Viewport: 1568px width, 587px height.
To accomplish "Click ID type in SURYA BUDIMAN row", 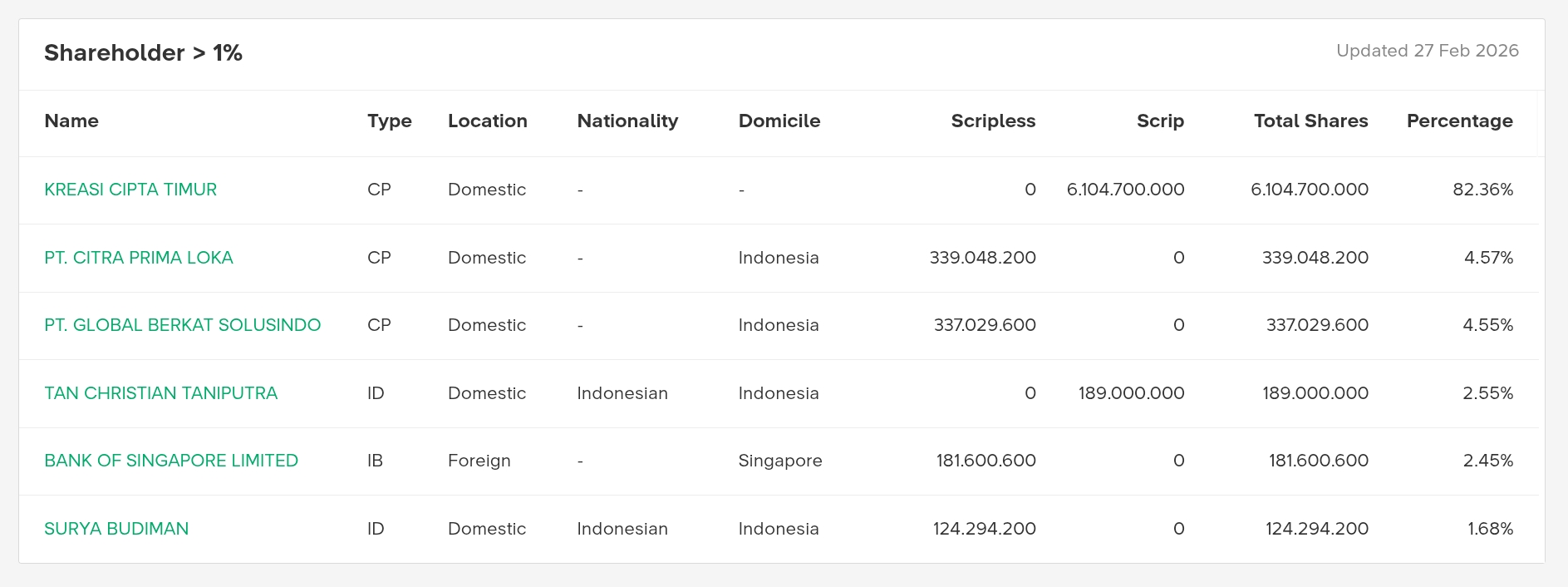I will (x=376, y=529).
